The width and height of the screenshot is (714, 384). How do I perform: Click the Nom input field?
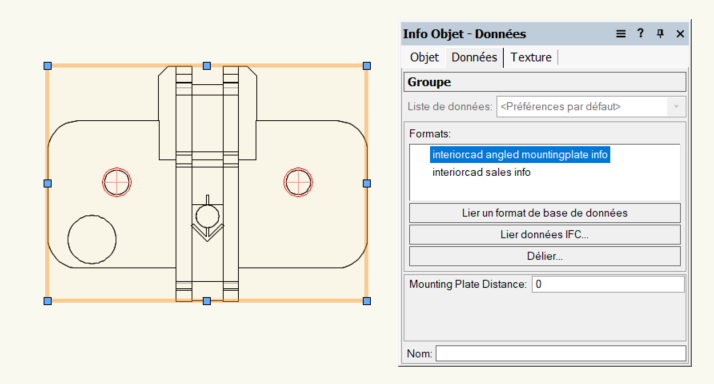561,353
